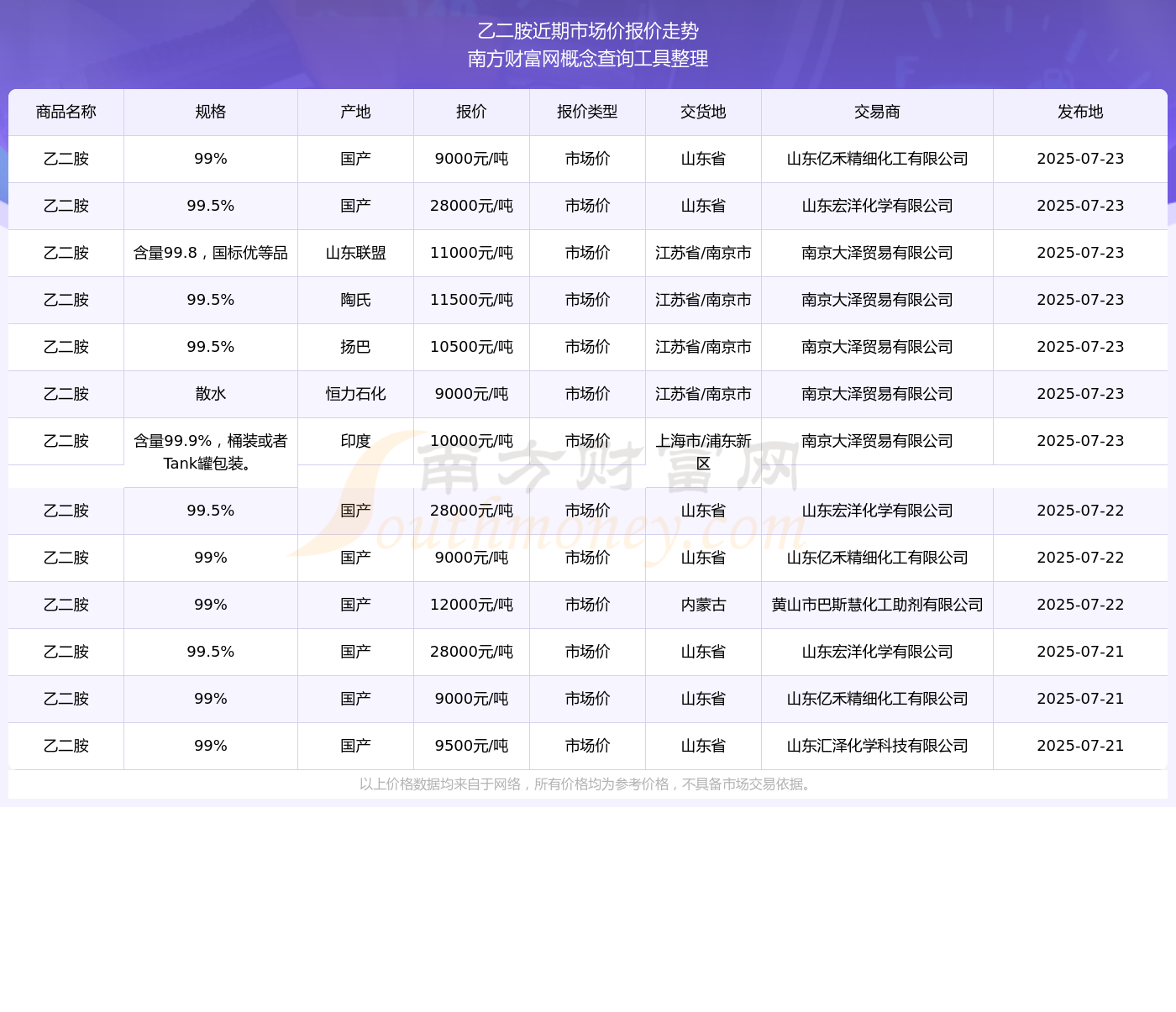Click the disclaimer text below the table
The image size is (1176, 1012).
[587, 784]
